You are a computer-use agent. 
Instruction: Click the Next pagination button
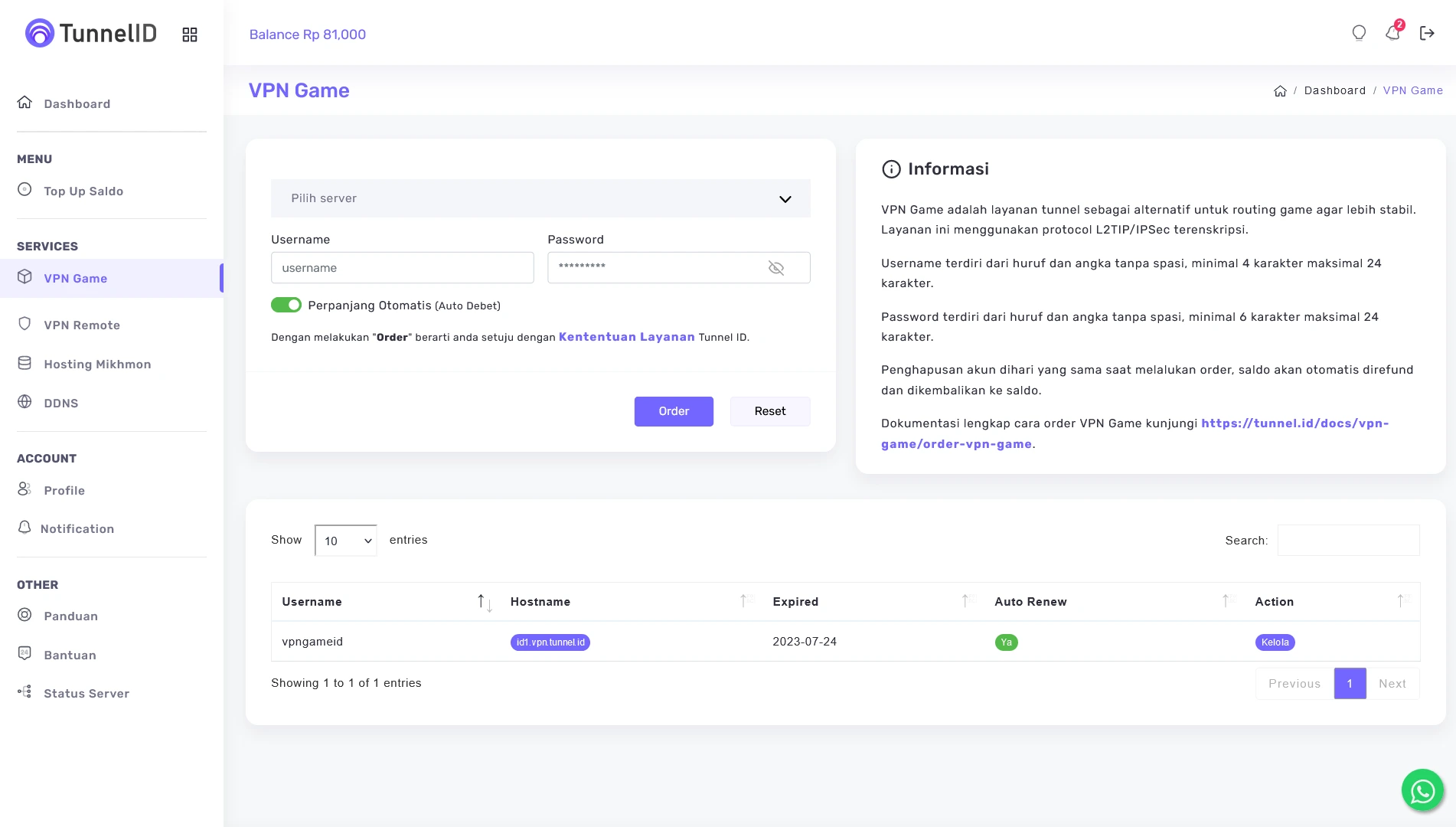pos(1392,684)
